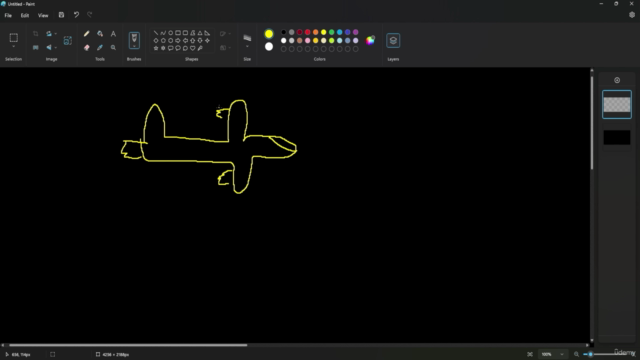This screenshot has height=360, width=640.
Task: Click the vertical canvas scrollbar
Action: coord(592,122)
